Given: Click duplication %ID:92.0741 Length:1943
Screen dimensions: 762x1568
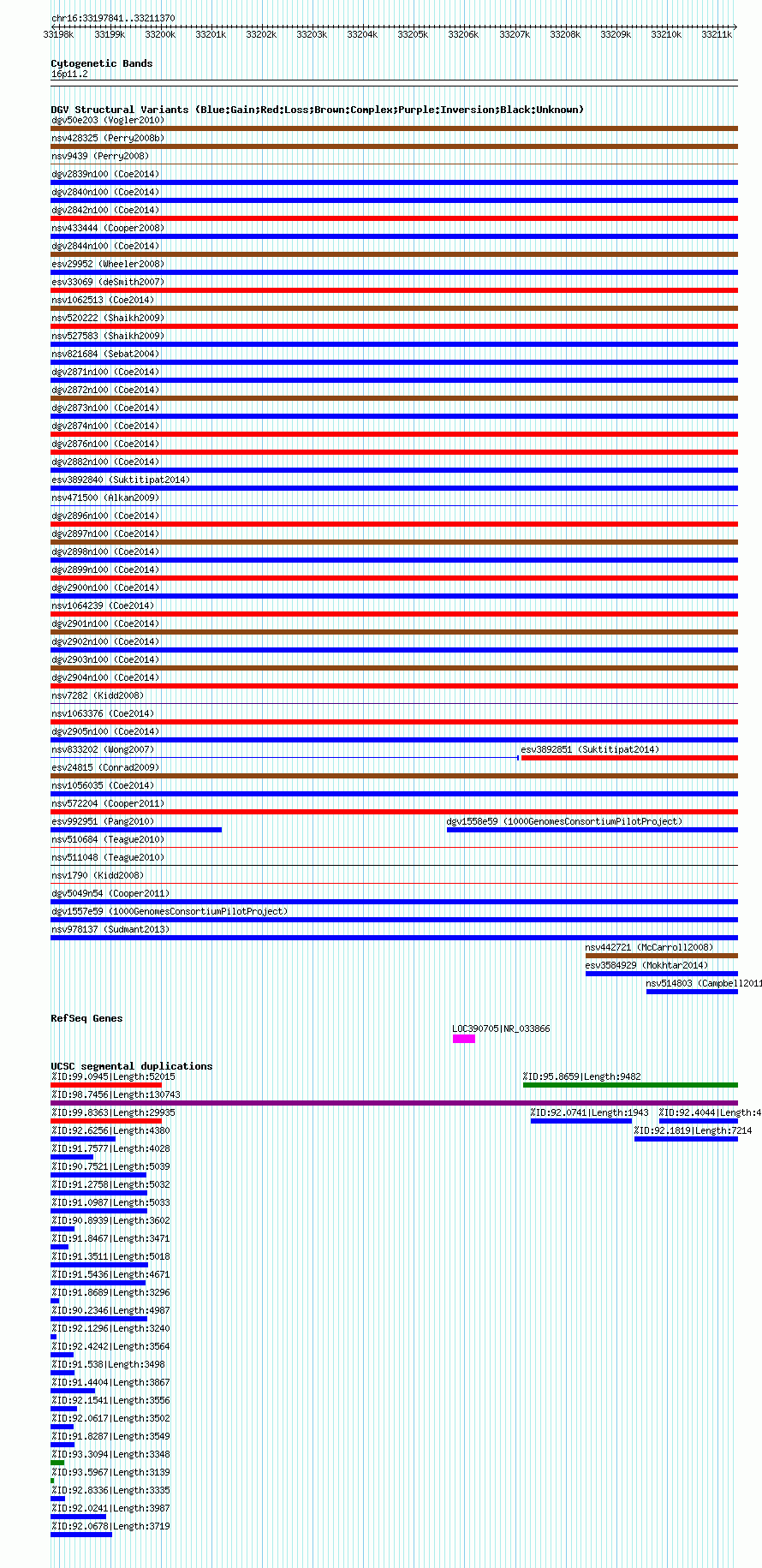Looking at the screenshot, I should click(x=590, y=1112).
